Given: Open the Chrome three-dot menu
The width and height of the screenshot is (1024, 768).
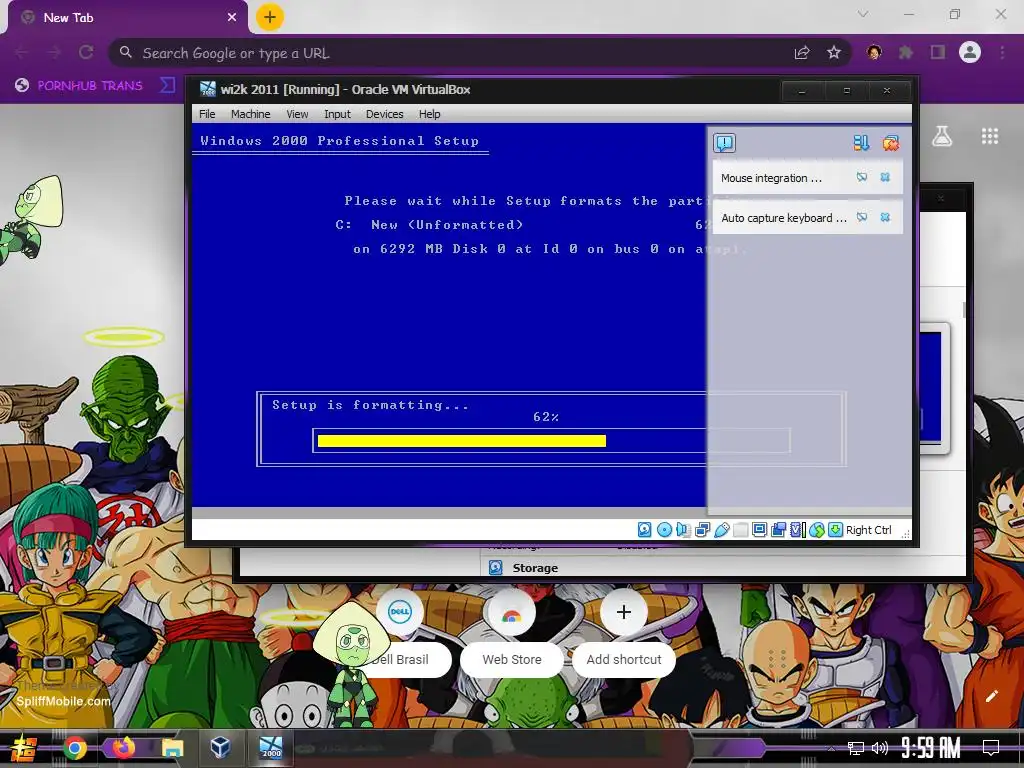Looking at the screenshot, I should [1002, 52].
